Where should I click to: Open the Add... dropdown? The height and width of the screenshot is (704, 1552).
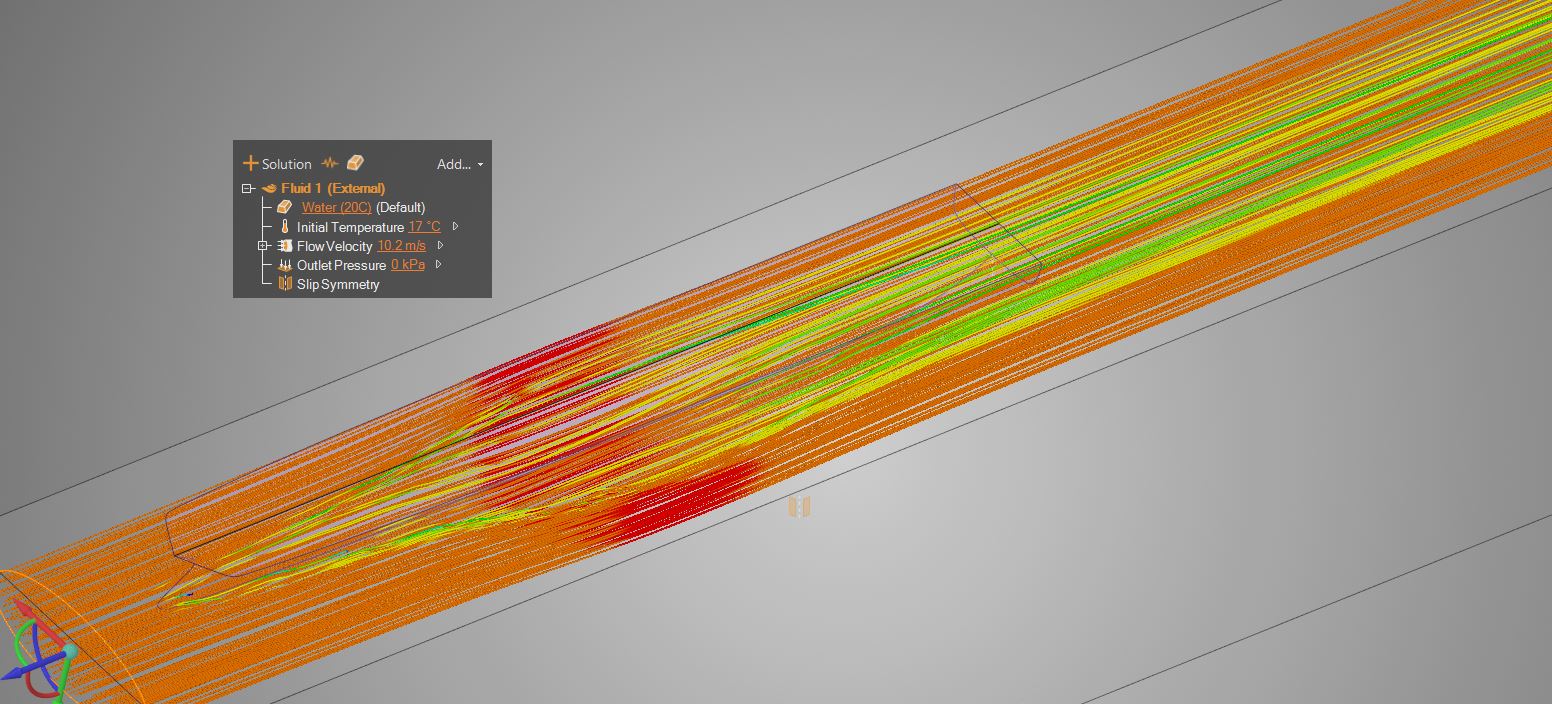pyautogui.click(x=460, y=164)
